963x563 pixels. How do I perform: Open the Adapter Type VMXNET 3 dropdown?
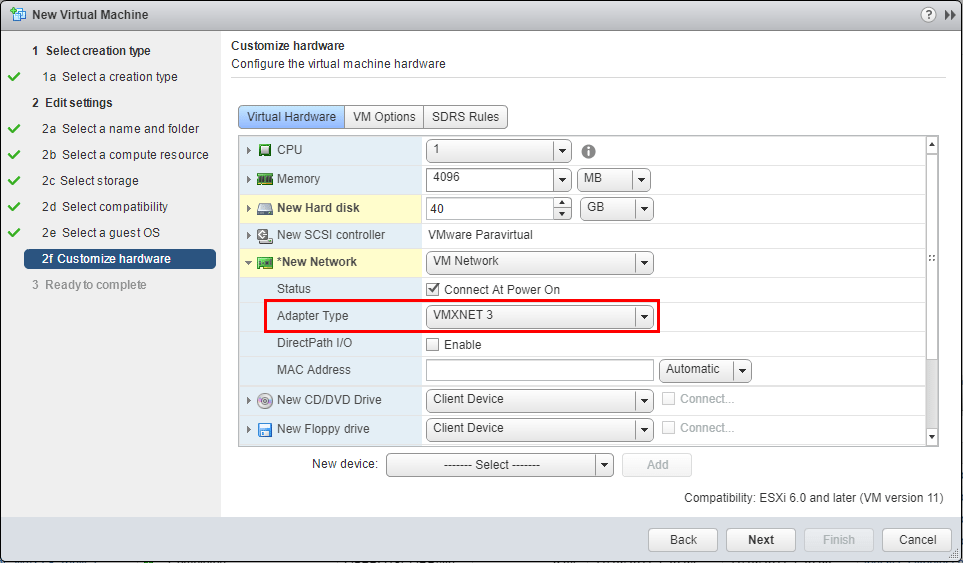[x=645, y=317]
